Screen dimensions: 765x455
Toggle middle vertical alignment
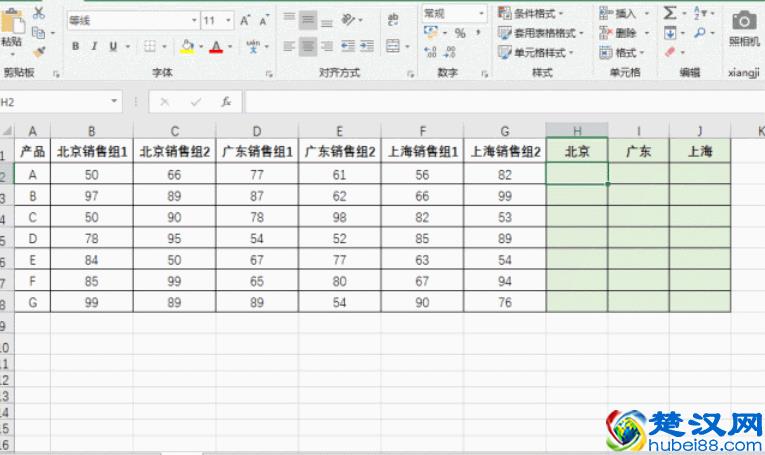click(308, 20)
